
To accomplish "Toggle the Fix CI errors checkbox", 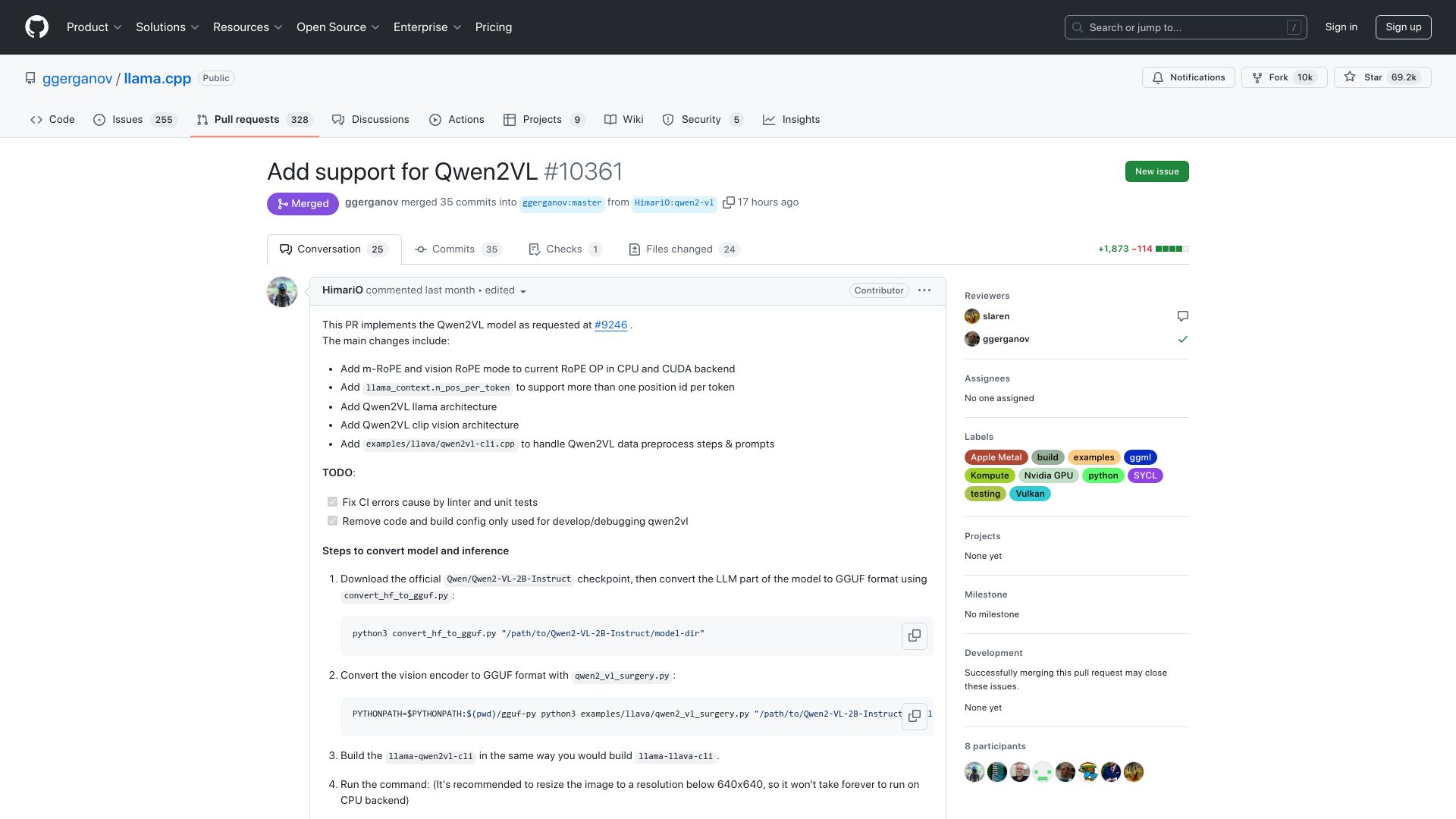I will [x=332, y=502].
